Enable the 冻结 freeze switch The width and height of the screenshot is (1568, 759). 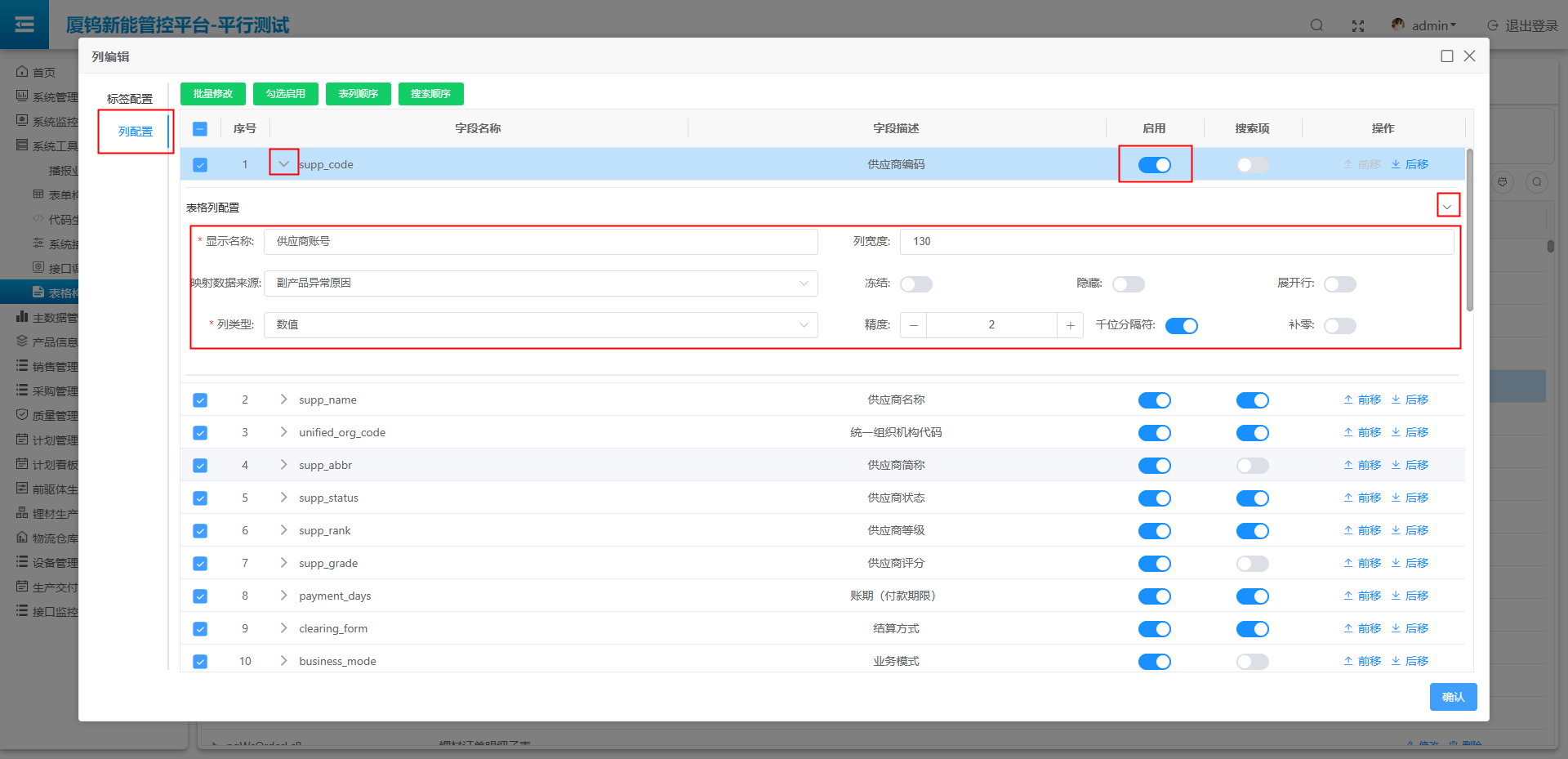point(915,284)
